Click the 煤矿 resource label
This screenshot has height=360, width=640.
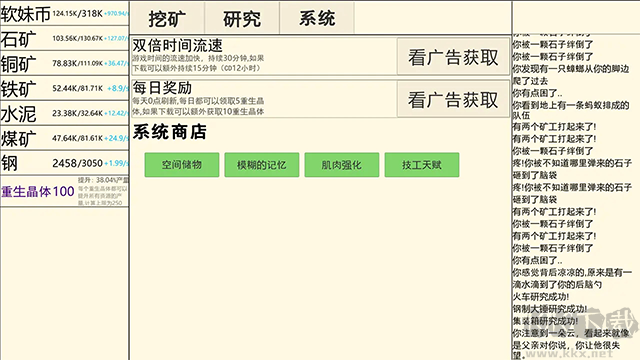point(18,139)
